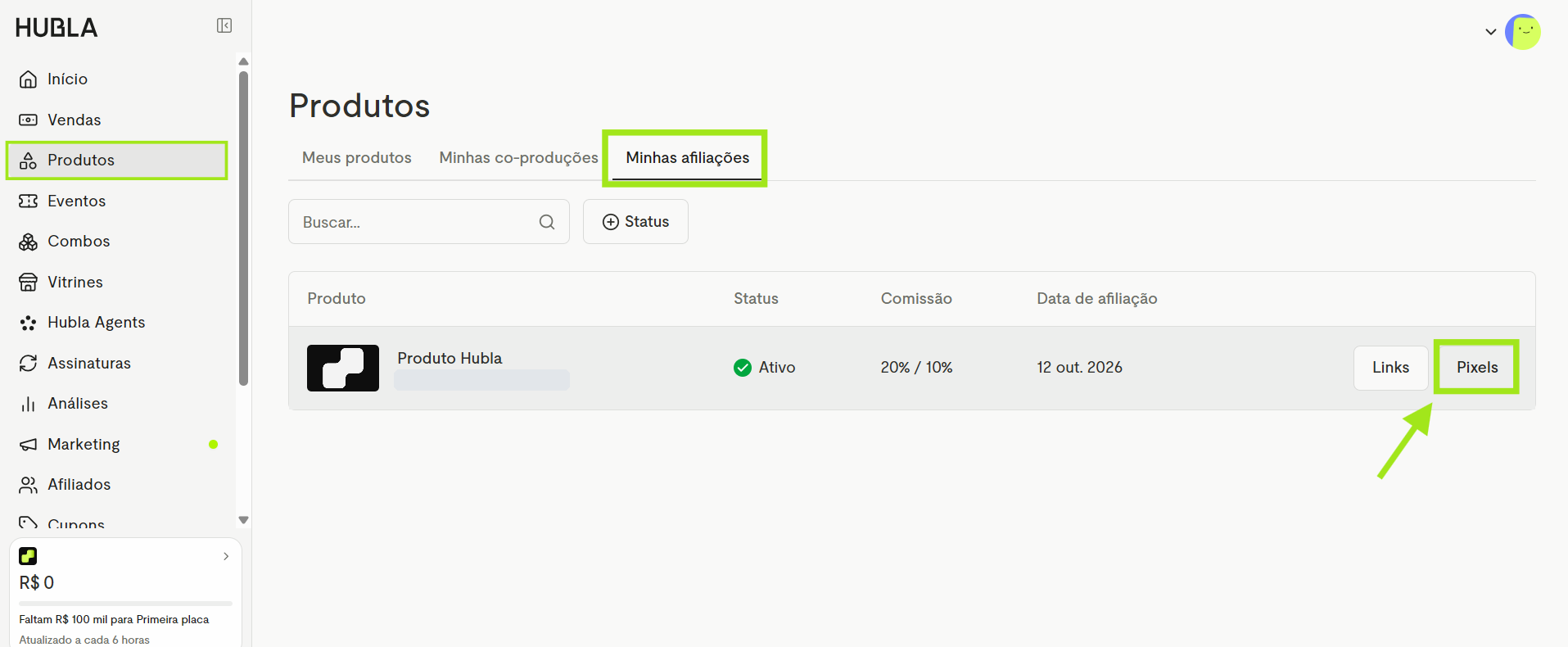Open the Marketing megaphone icon

click(28, 444)
